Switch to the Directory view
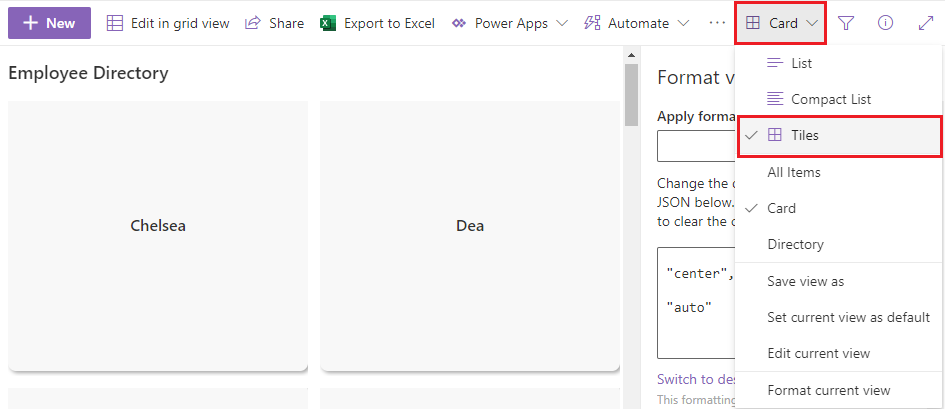Viewport: 945px width, 409px height. [x=838, y=245]
